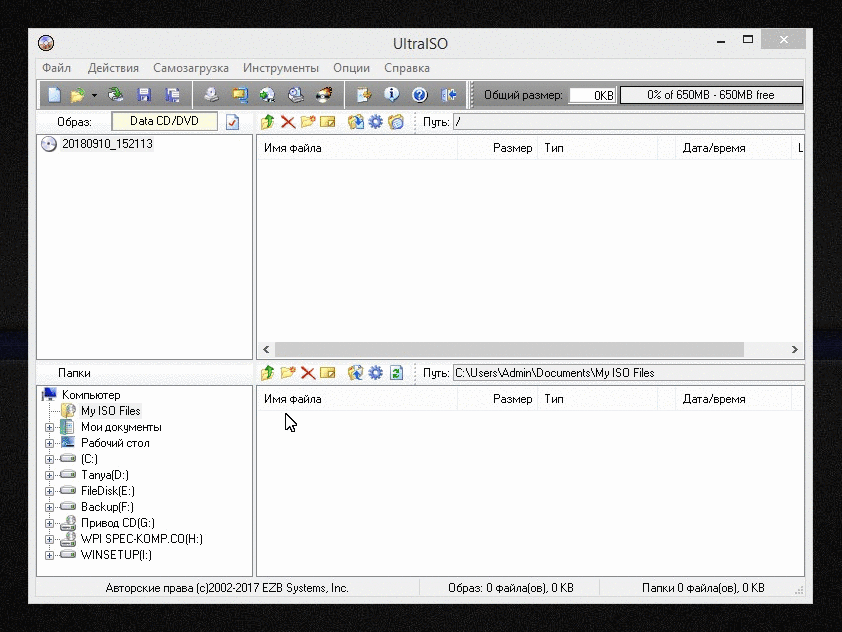This screenshot has width=842, height=632.
Task: Click the Up folder icon in image pane
Action: click(267, 122)
